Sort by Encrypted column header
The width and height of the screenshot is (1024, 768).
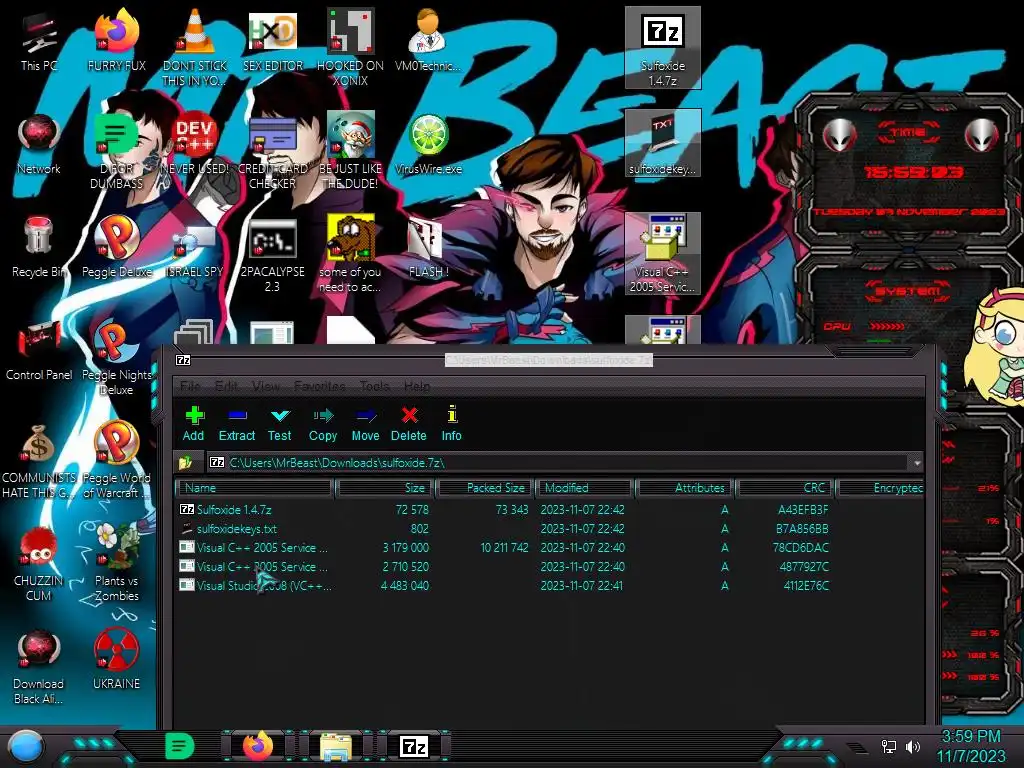pos(880,488)
